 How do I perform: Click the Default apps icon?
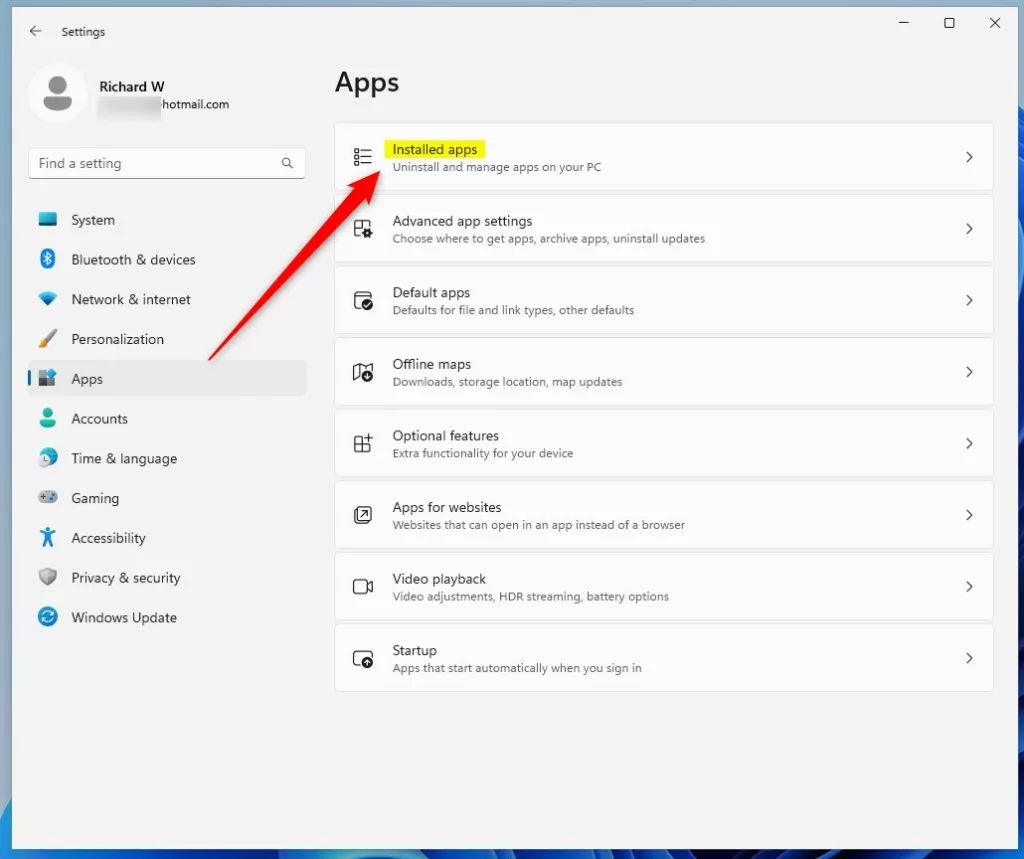(363, 301)
